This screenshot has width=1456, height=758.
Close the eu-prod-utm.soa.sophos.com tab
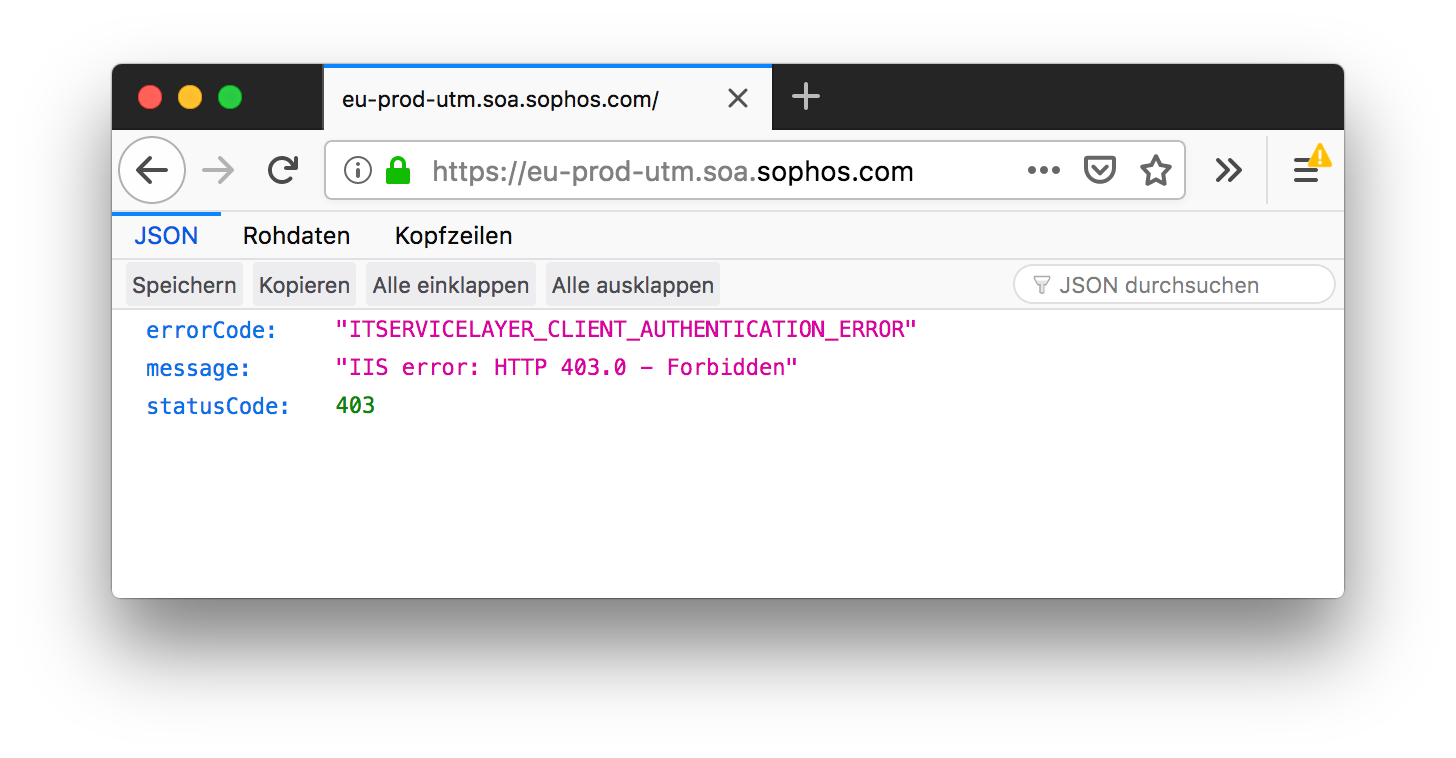[x=737, y=98]
